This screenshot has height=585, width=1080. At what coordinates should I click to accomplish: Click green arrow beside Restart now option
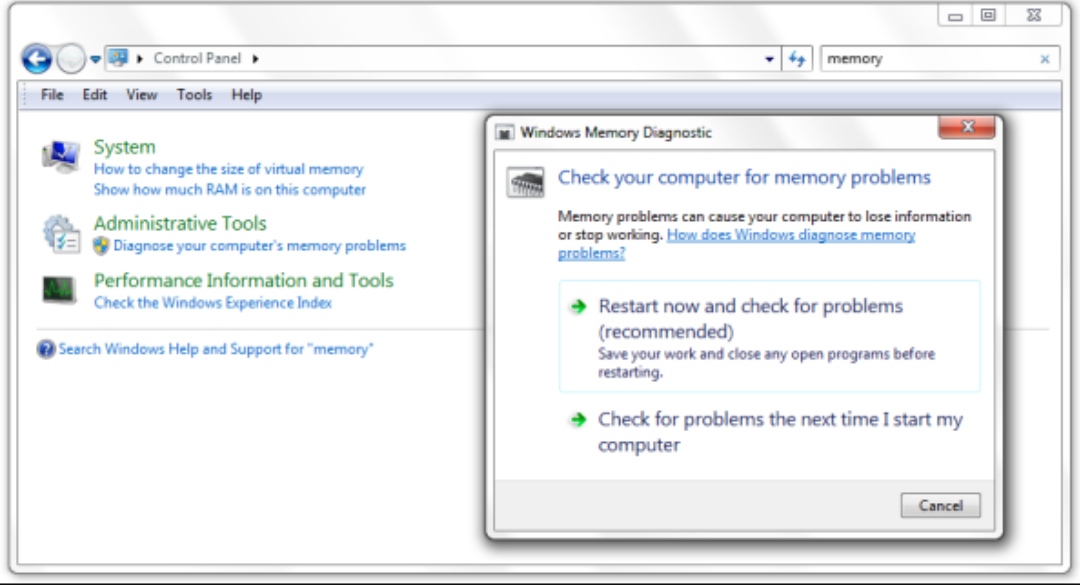tap(579, 307)
